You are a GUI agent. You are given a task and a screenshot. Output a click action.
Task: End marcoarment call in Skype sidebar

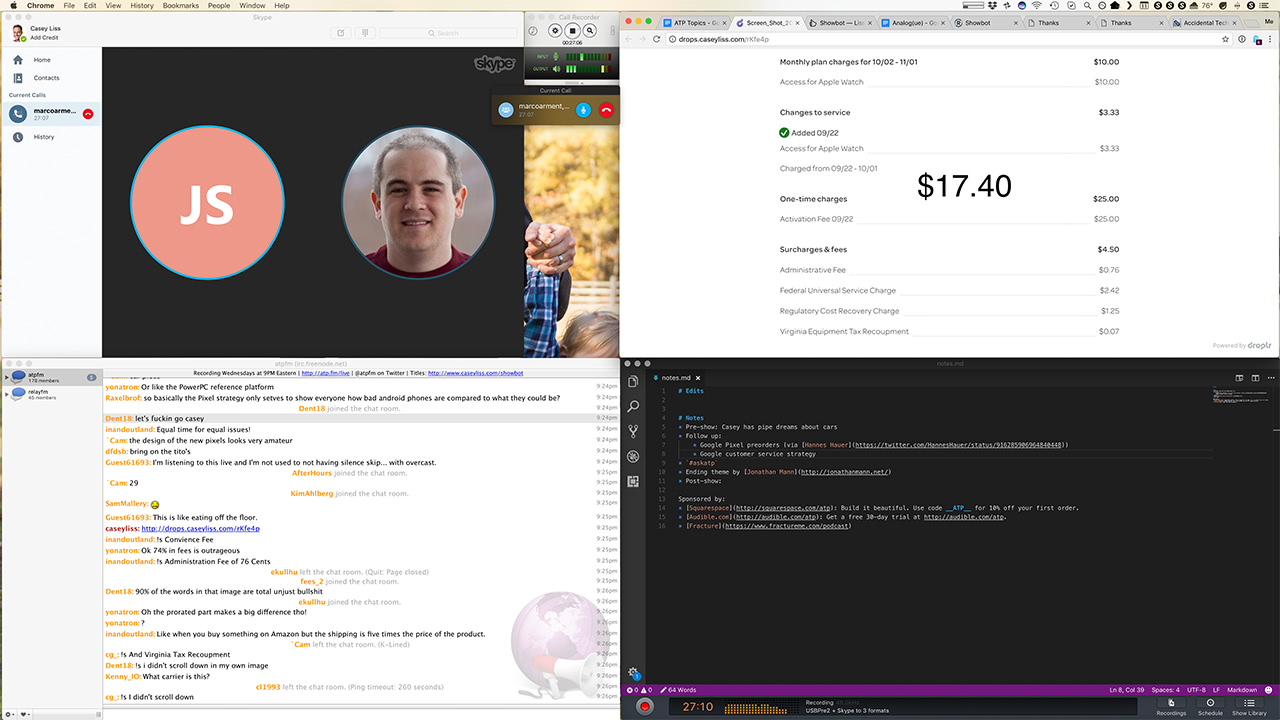[88, 114]
